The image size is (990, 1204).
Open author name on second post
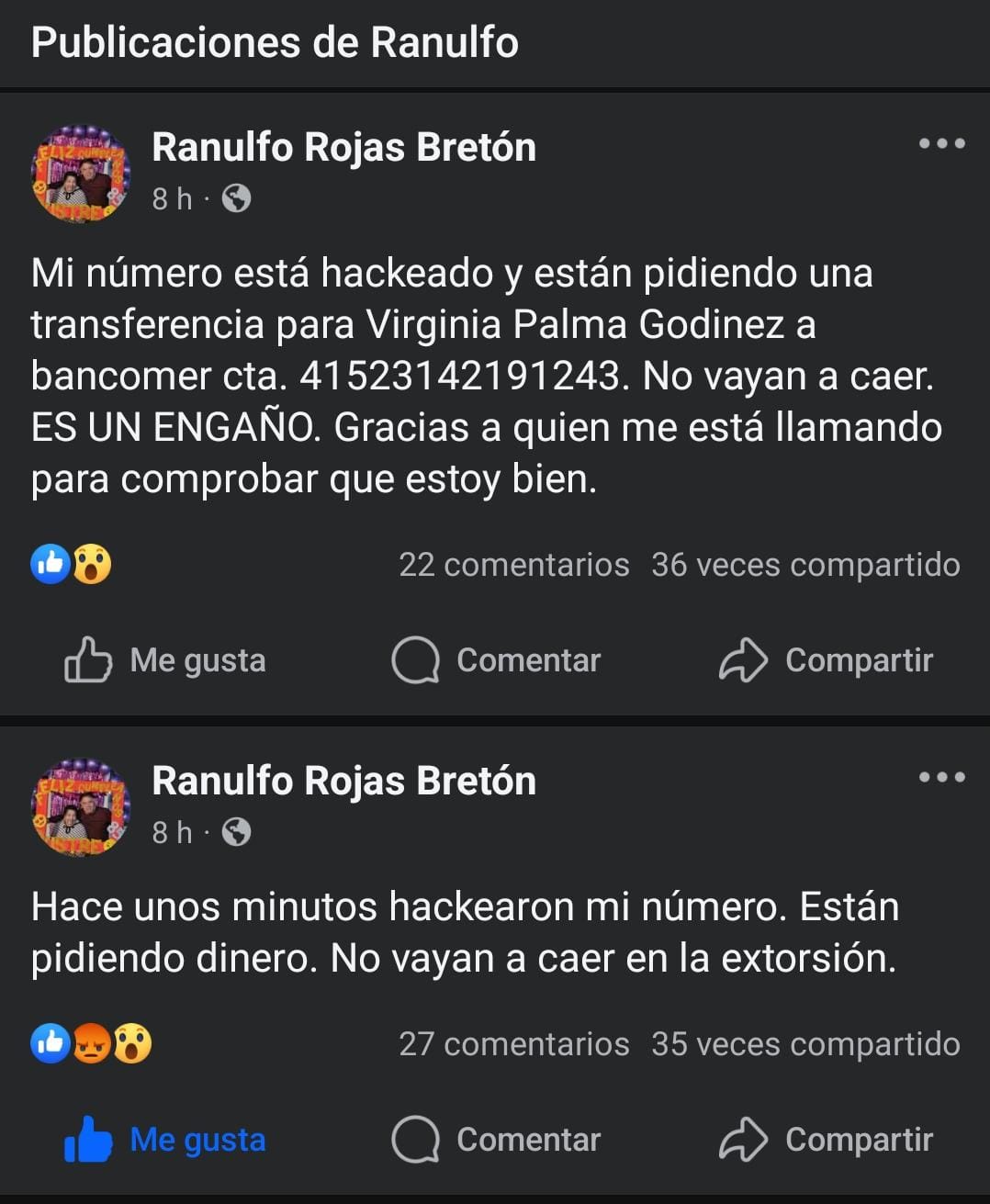point(343,781)
